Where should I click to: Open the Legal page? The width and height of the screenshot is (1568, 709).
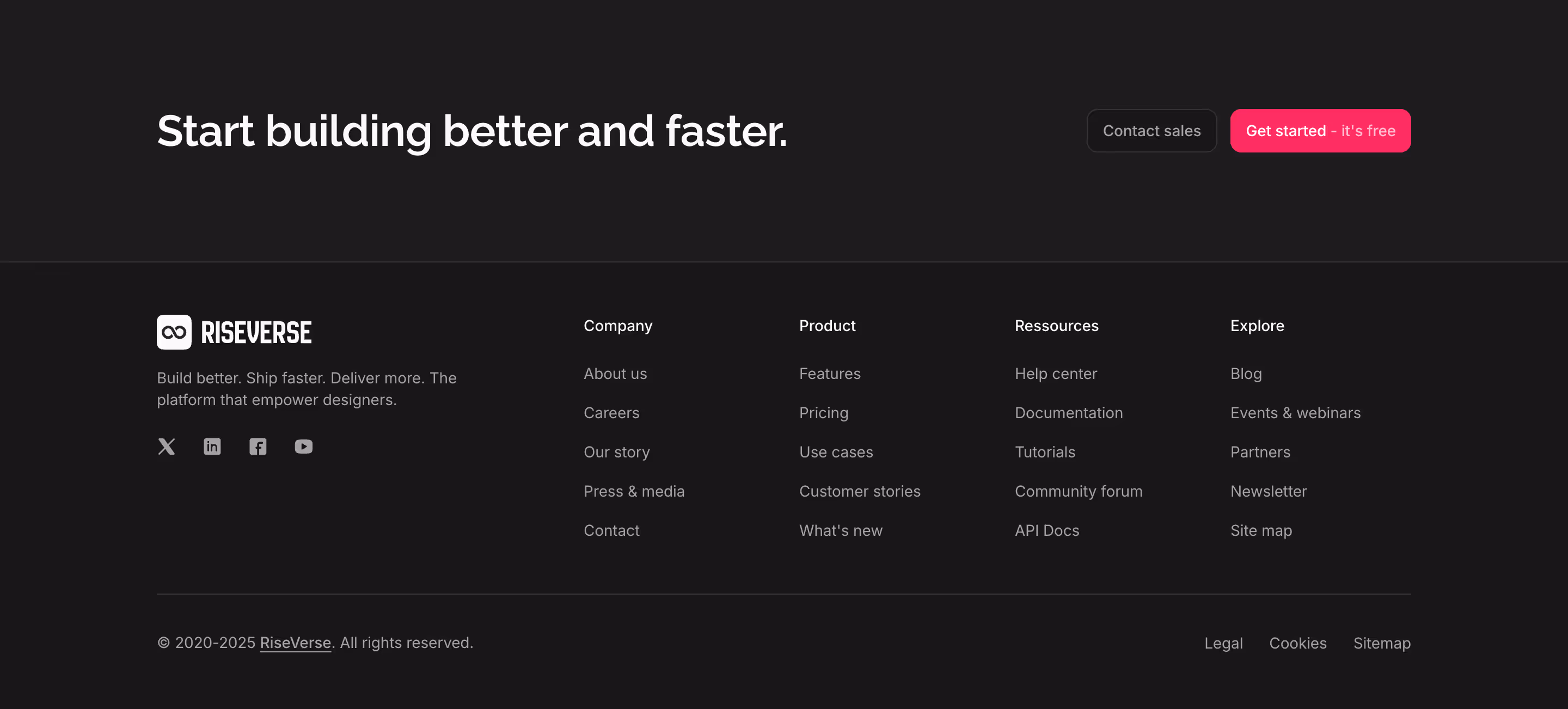tap(1223, 643)
